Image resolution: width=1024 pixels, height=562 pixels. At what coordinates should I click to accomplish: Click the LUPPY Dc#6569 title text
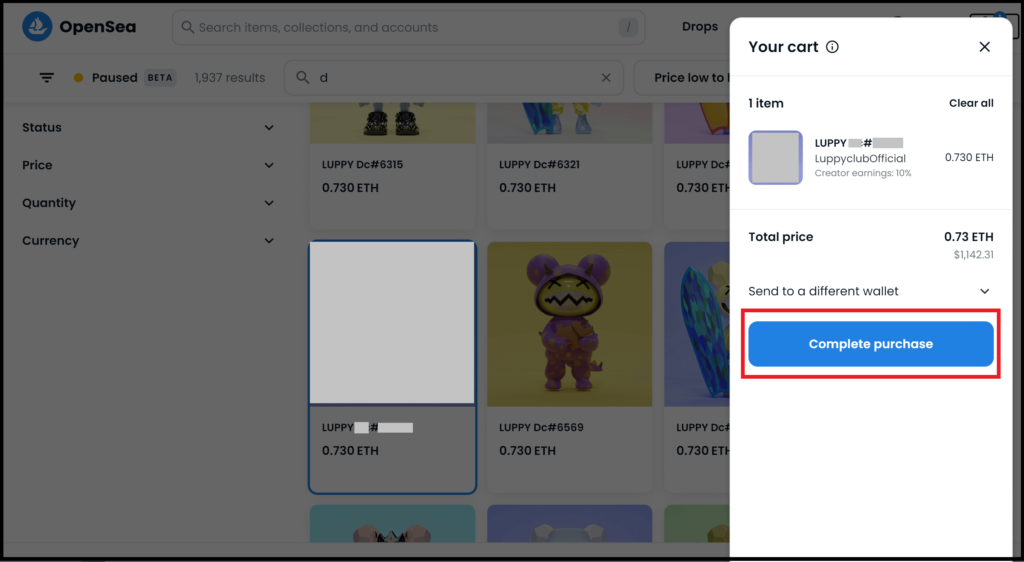(541, 428)
